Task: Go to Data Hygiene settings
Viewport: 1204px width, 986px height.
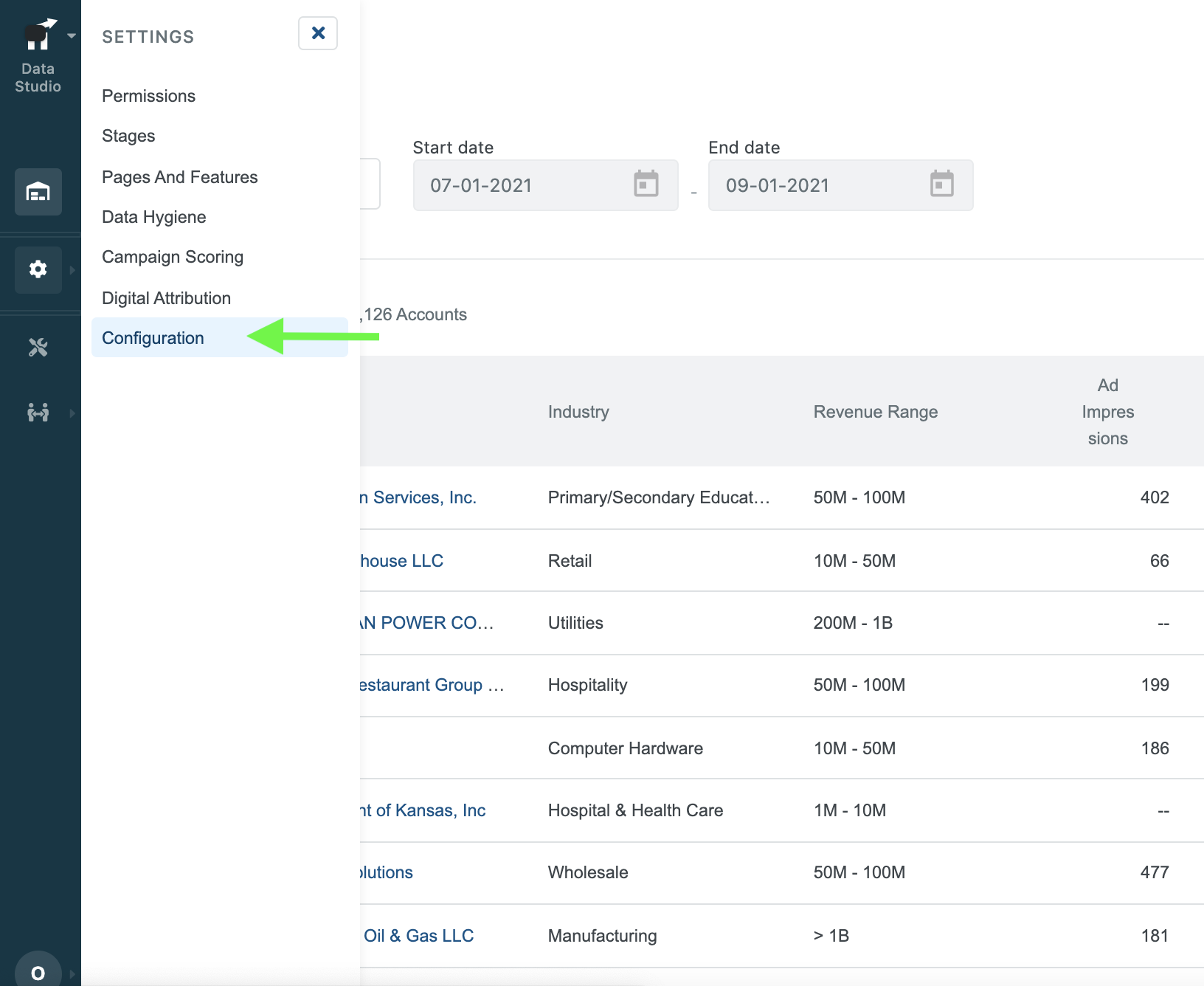Action: [154, 217]
